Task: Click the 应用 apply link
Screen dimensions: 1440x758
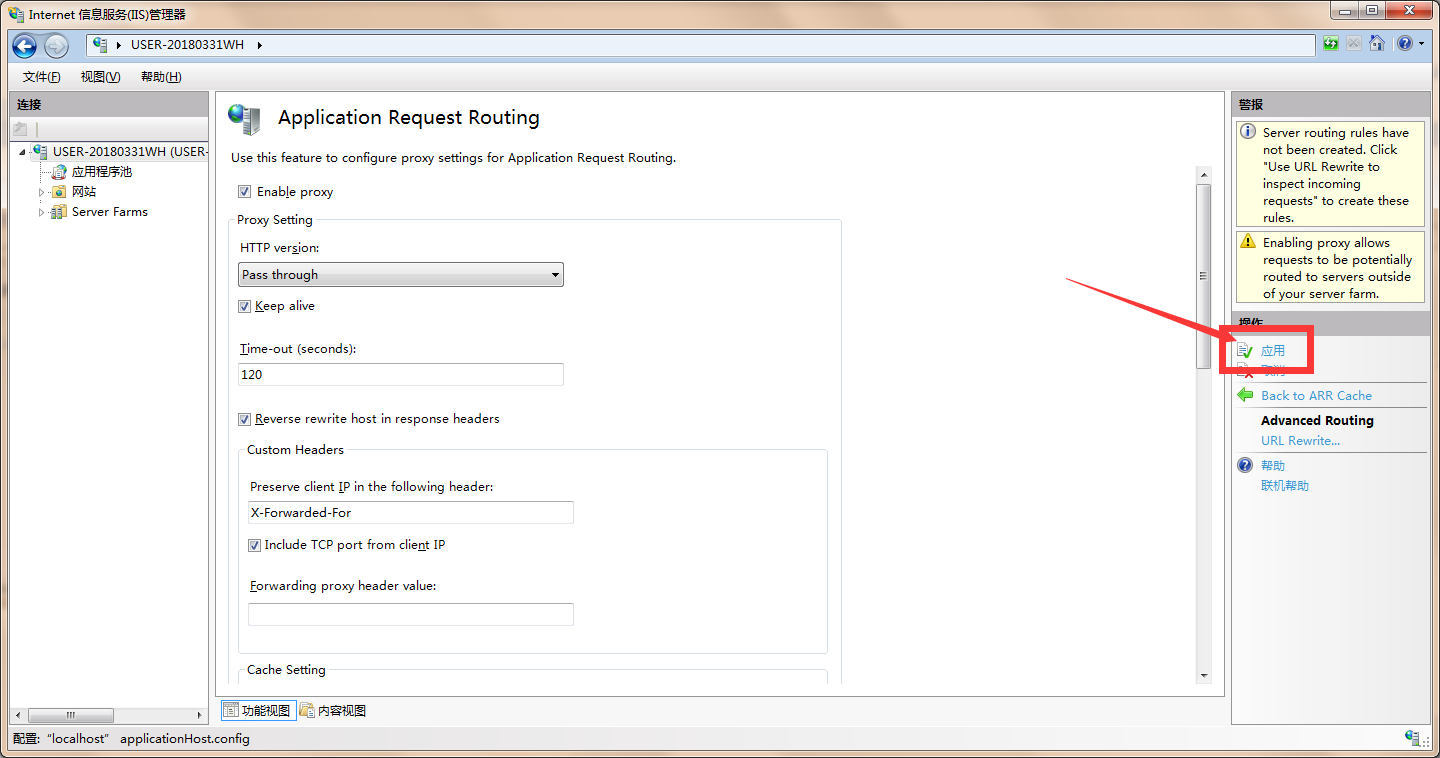Action: tap(1273, 351)
